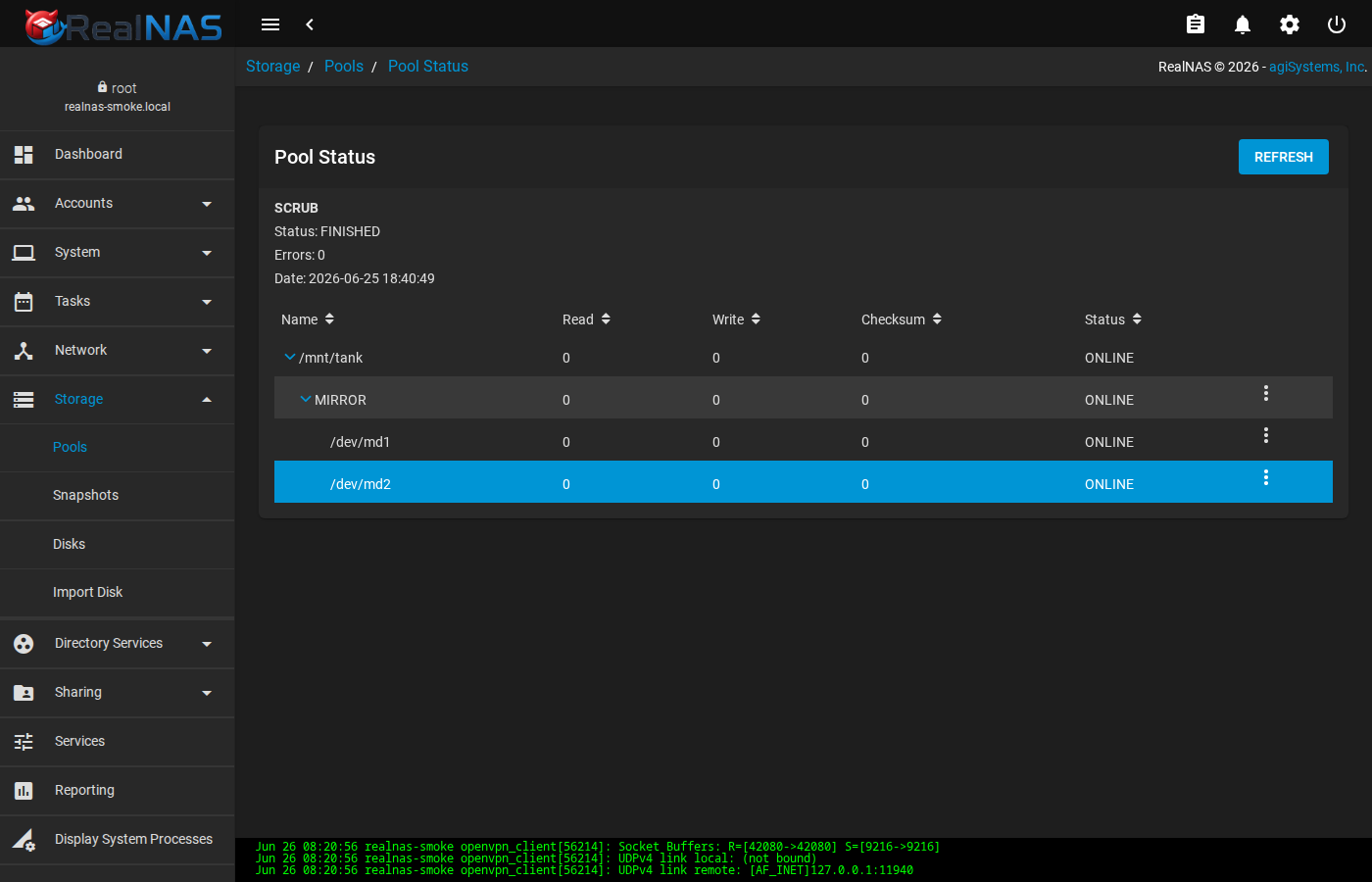The height and width of the screenshot is (882, 1372).
Task: Click ONLINE status in /mnt/tank row
Action: click(x=1109, y=359)
